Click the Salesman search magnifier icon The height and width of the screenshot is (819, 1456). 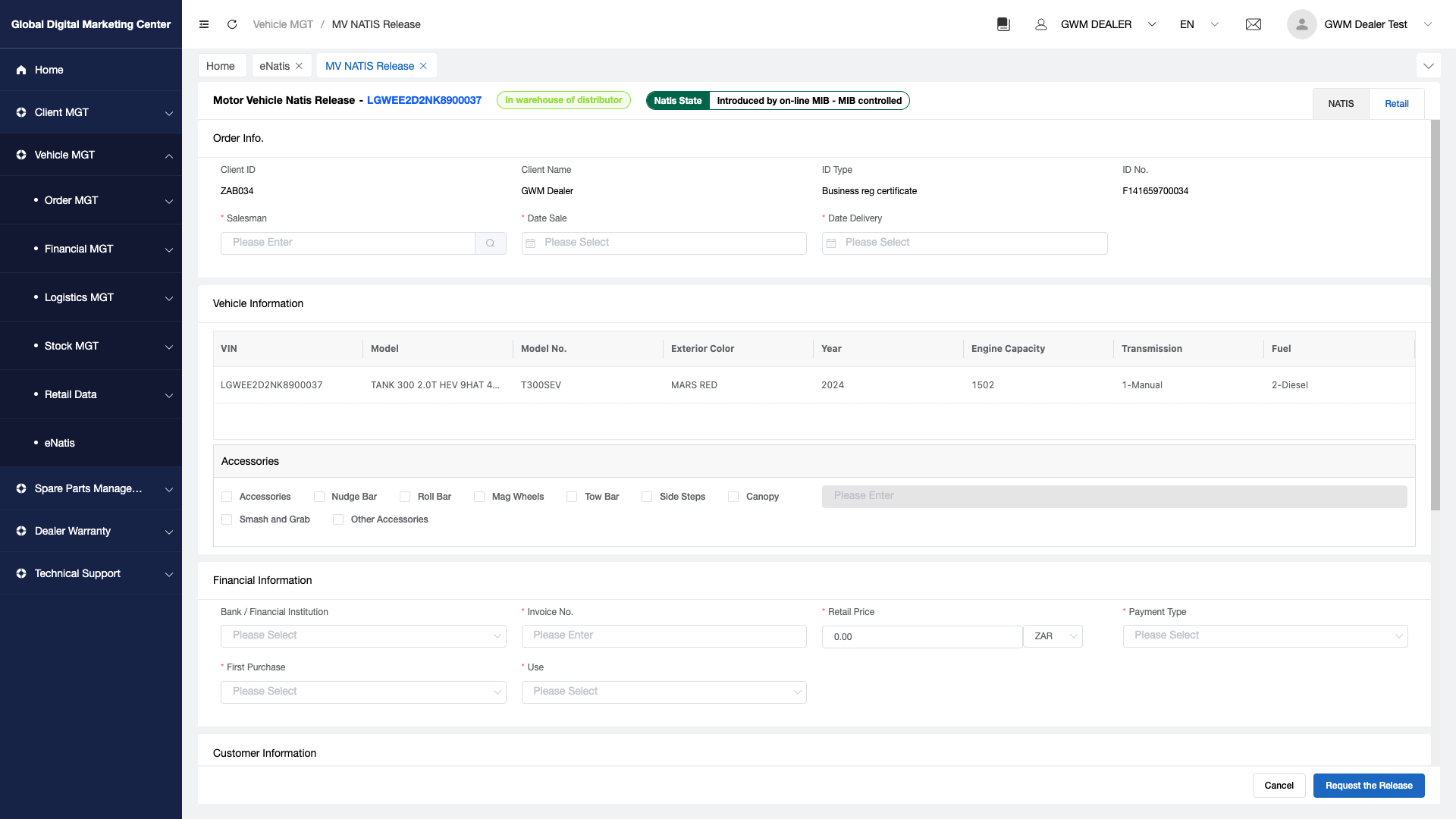click(x=491, y=243)
